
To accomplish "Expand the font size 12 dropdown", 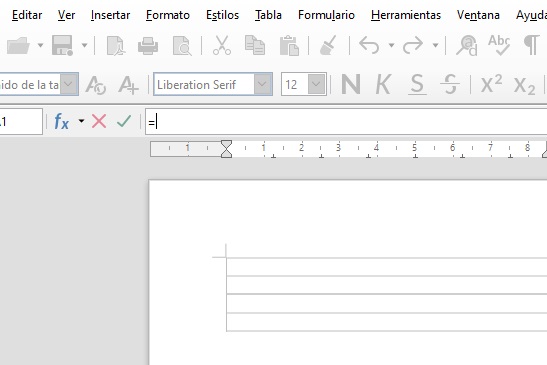I will point(316,84).
